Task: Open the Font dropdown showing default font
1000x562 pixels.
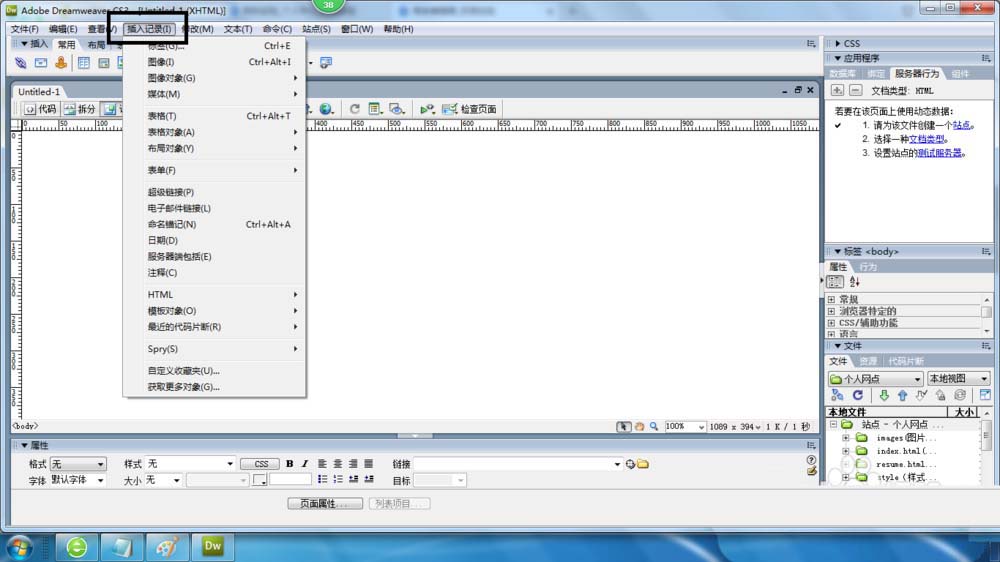Action: [78, 480]
